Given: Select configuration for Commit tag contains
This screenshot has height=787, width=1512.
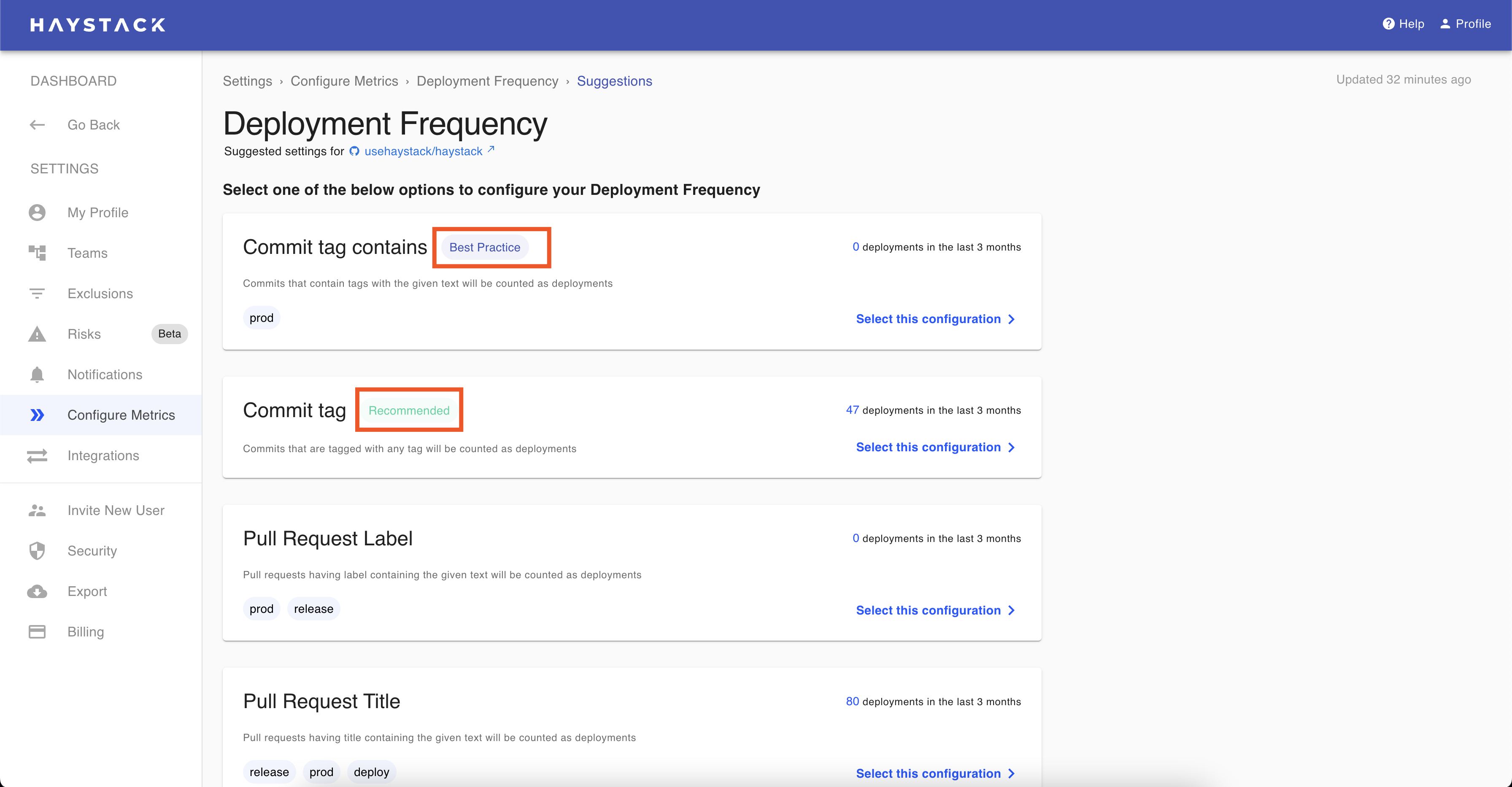Looking at the screenshot, I should (935, 319).
